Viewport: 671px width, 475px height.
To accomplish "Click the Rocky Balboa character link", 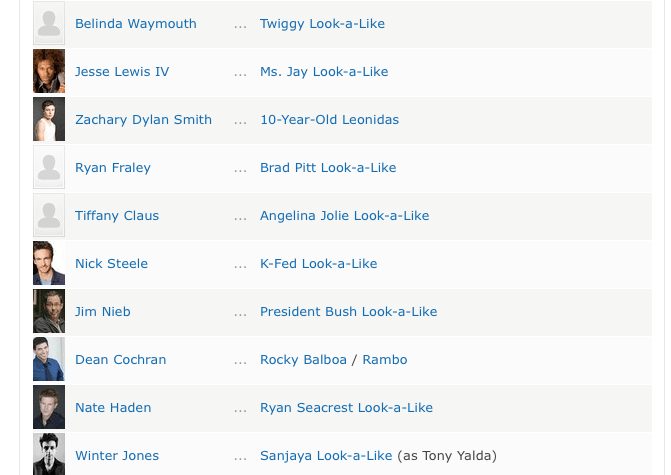I will pos(303,360).
